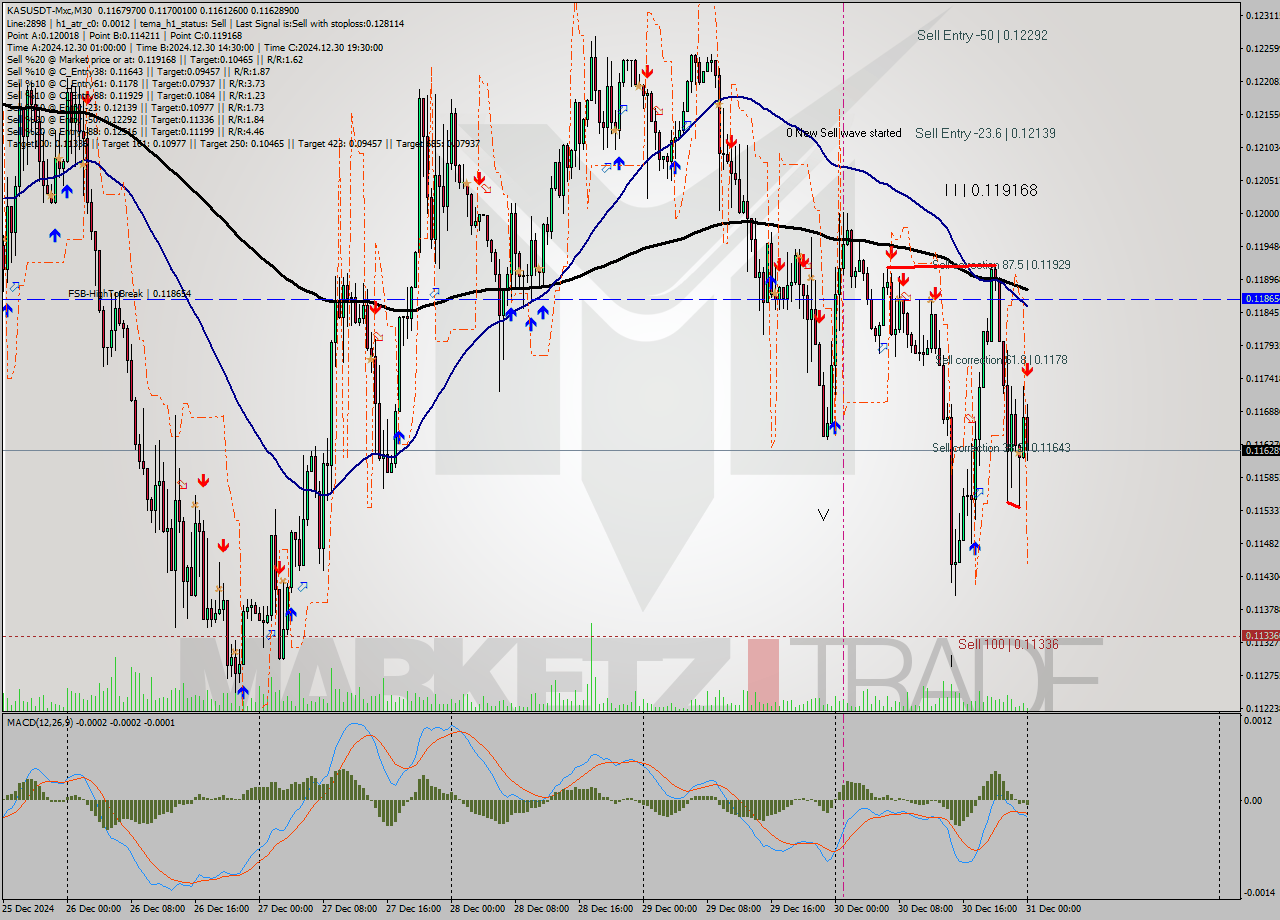Image resolution: width=1280 pixels, height=920 pixels.
Task: Click the 'V' wave marker below the candles
Action: point(823,514)
